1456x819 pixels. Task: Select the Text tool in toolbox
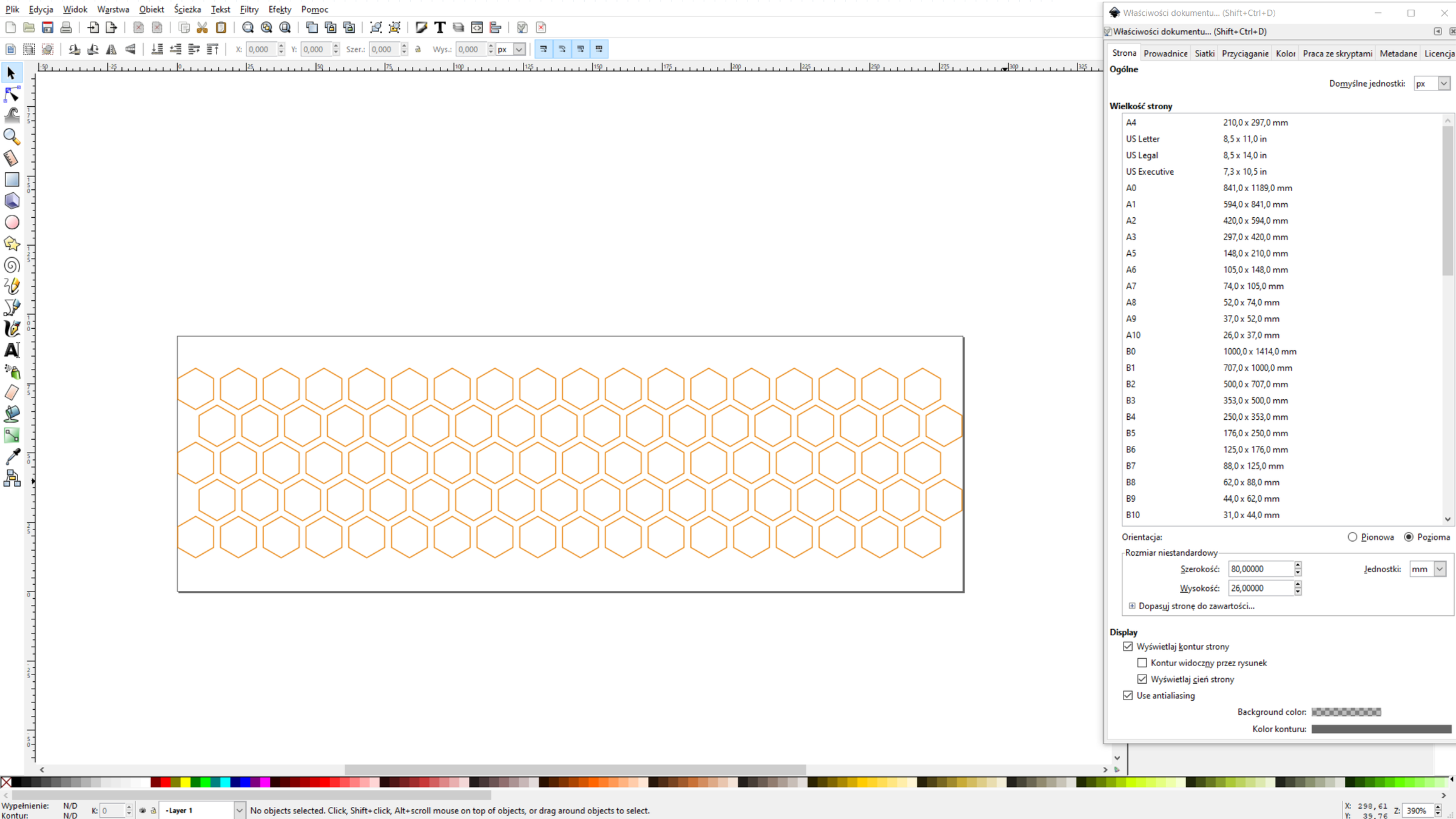[x=12, y=350]
